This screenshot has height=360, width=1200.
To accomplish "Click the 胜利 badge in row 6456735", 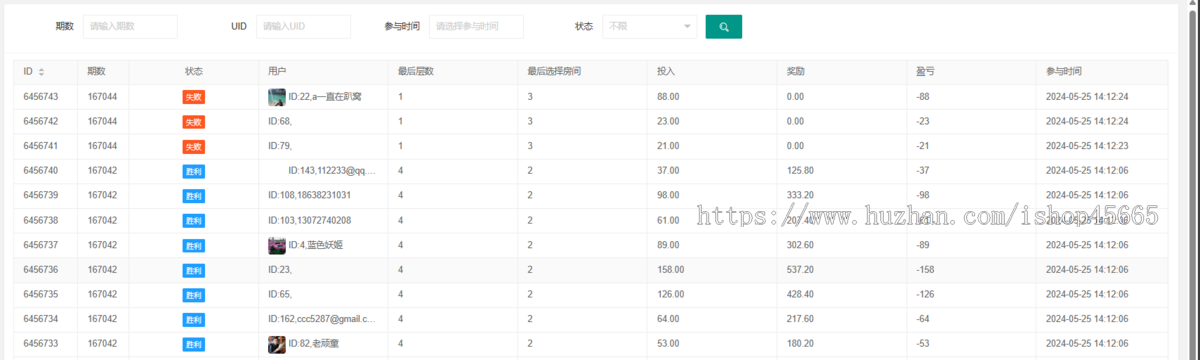I will pos(193,295).
